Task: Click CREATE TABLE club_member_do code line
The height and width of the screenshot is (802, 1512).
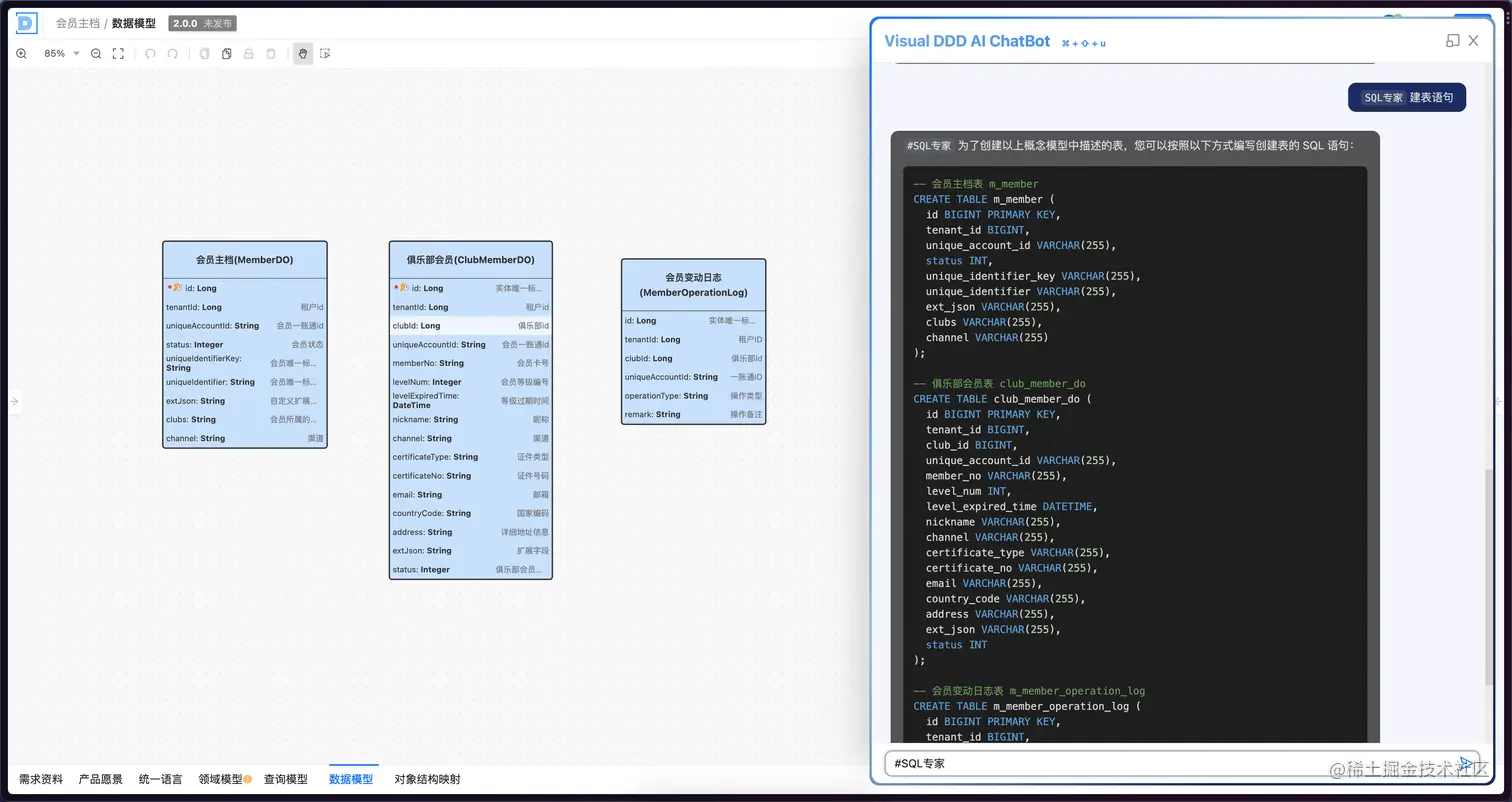Action: pos(1003,399)
